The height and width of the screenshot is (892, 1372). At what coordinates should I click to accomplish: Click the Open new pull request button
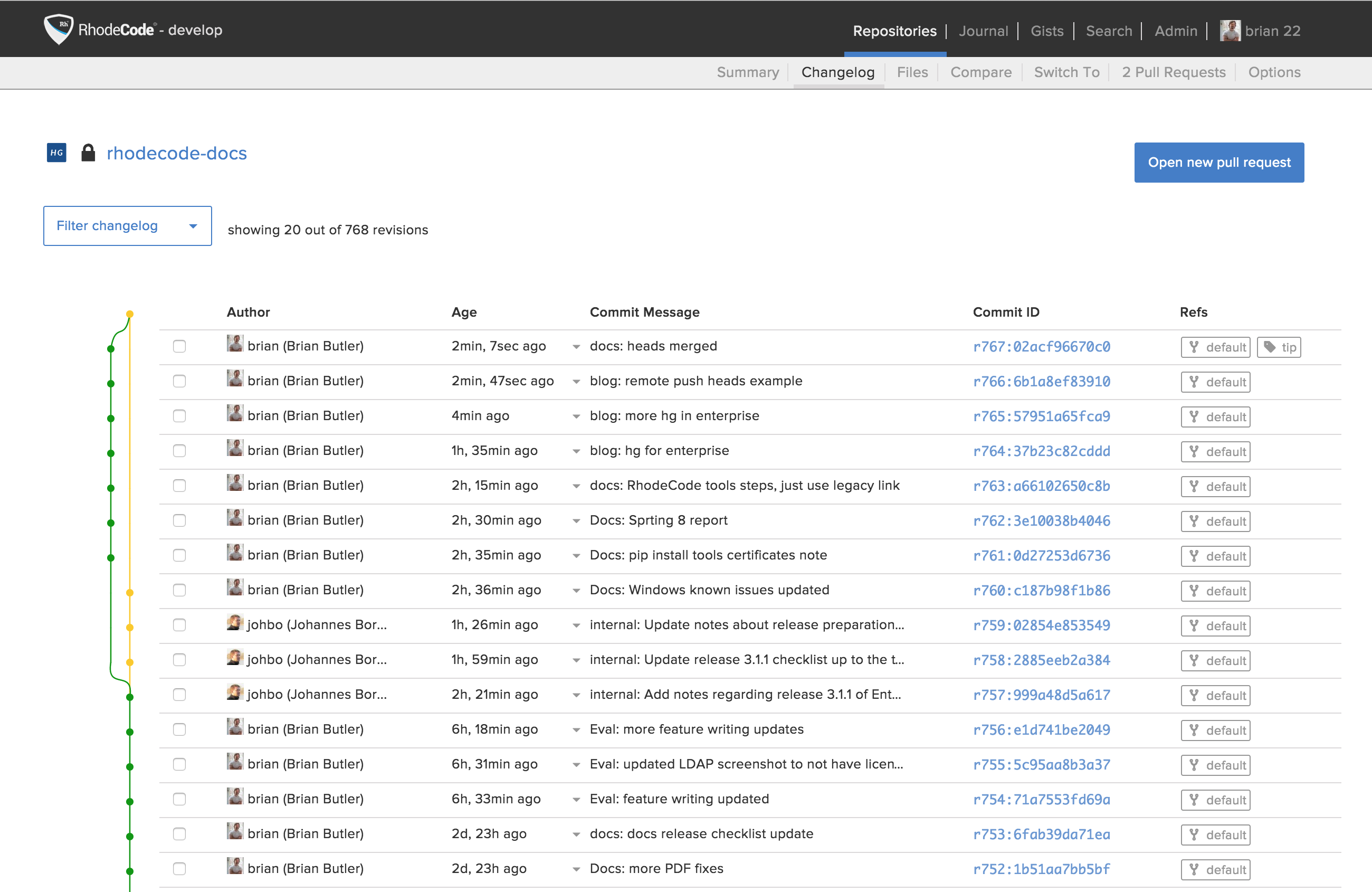point(1218,163)
